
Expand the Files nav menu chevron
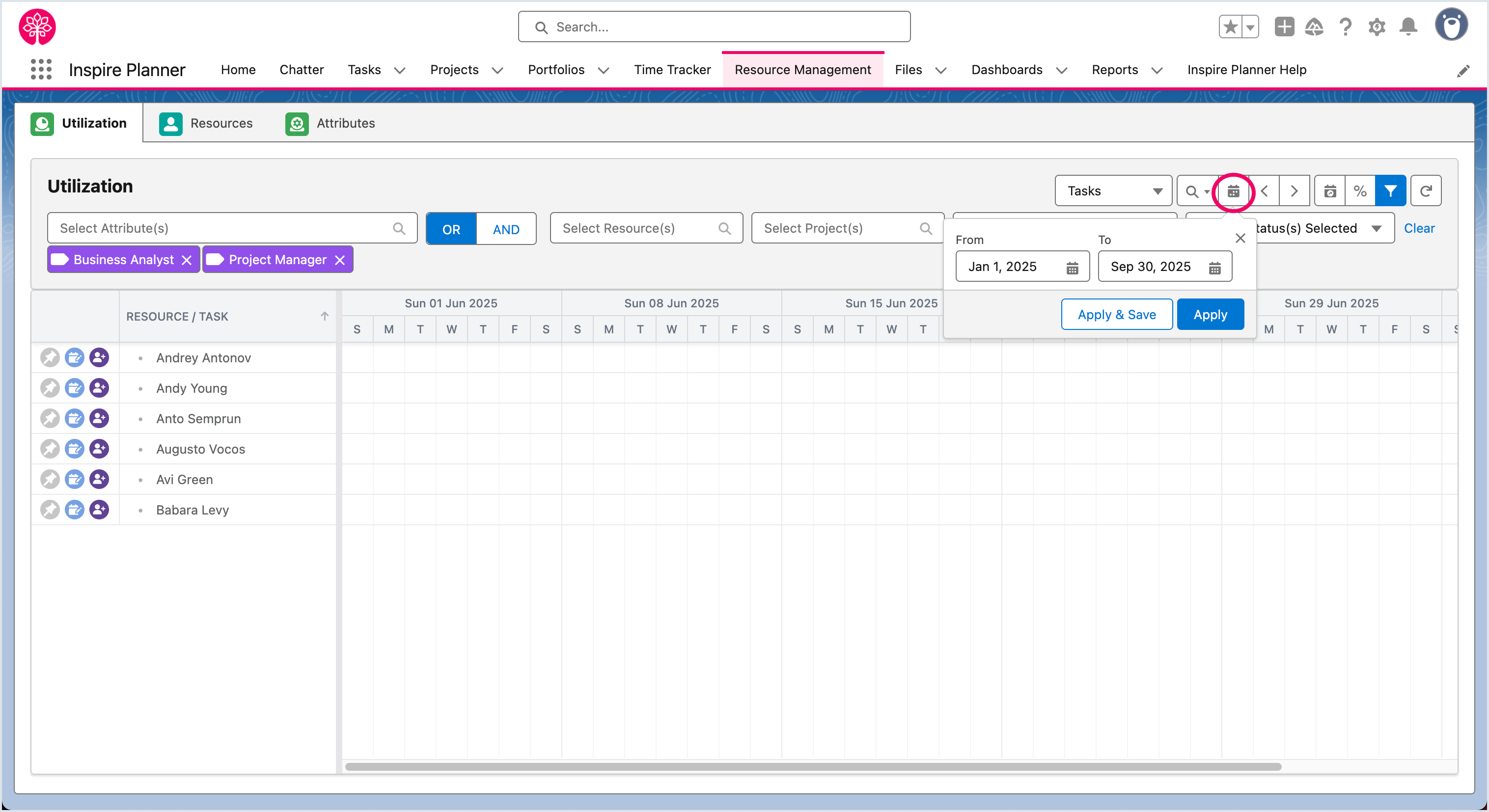[941, 71]
